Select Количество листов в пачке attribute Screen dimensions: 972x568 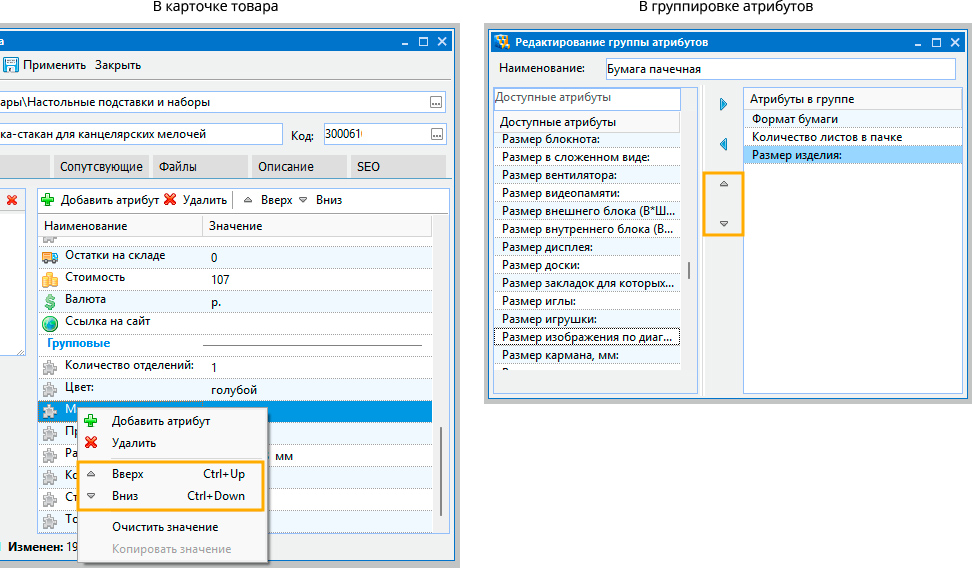pyautogui.click(x=853, y=136)
